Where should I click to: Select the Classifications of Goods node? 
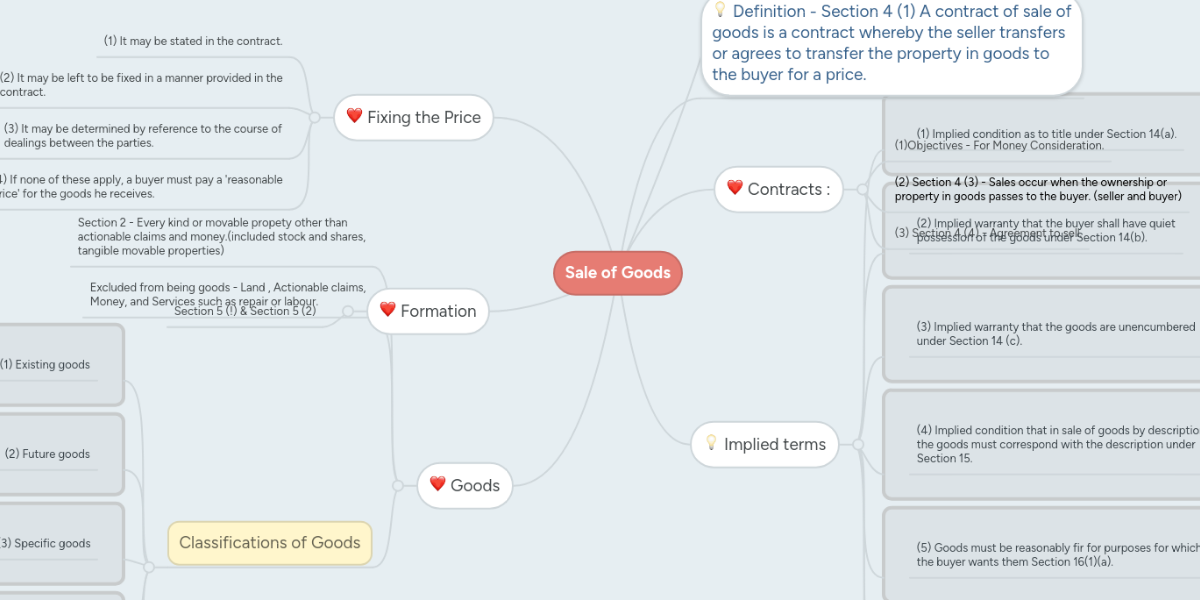click(269, 543)
